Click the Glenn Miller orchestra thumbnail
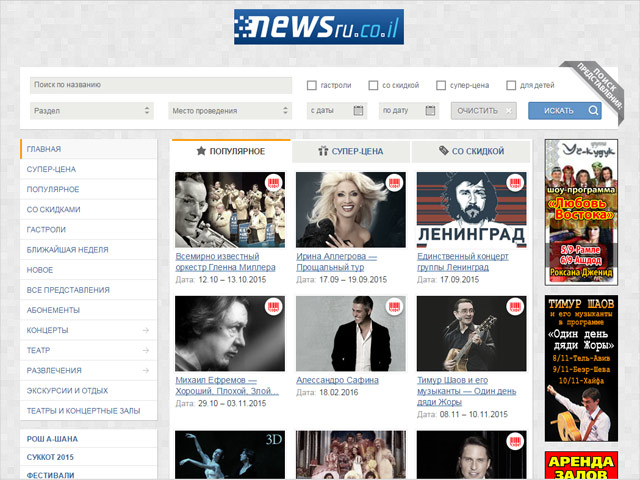This screenshot has height=480, width=640. [230, 210]
